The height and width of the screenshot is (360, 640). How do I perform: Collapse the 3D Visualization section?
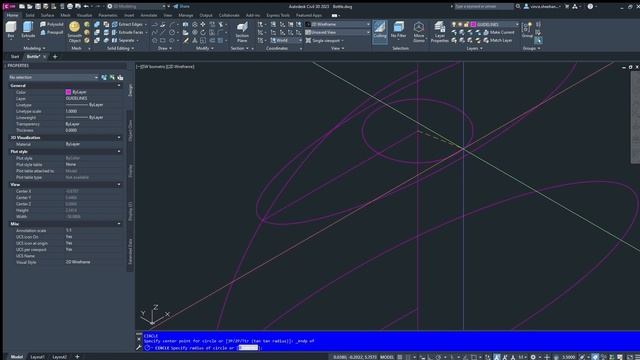[x=119, y=138]
